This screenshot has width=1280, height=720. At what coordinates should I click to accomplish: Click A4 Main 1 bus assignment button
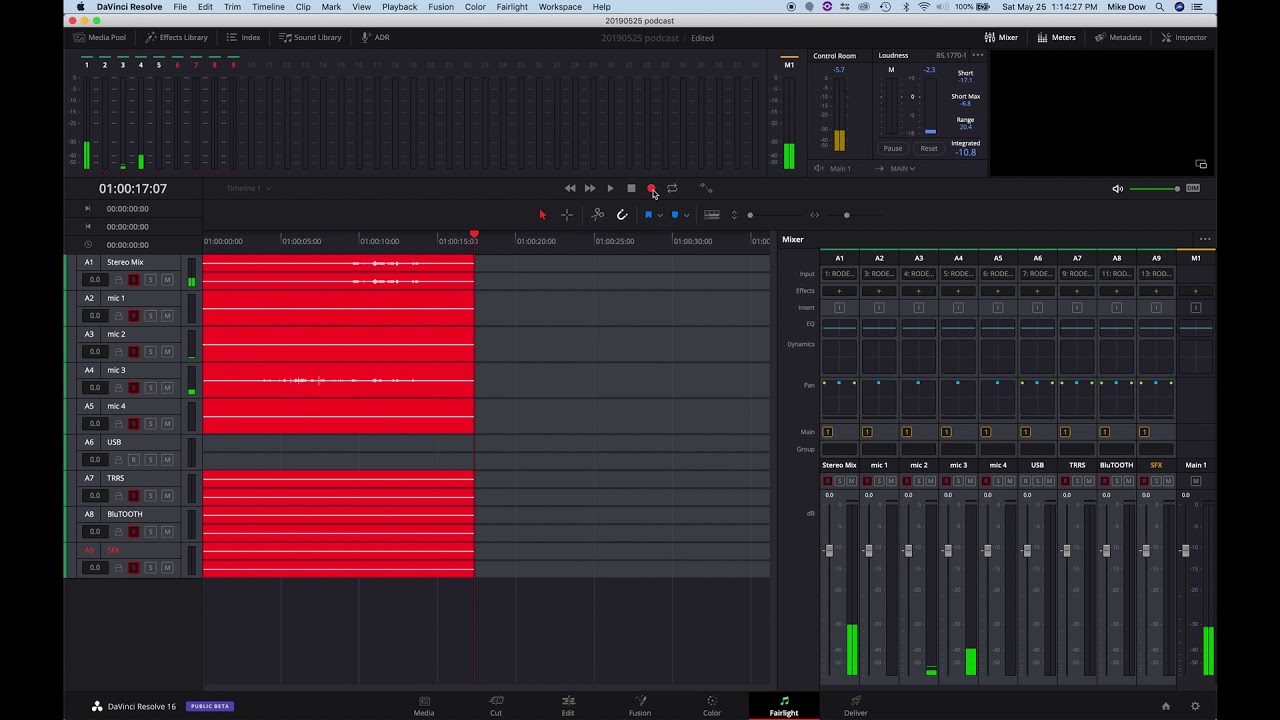point(946,432)
